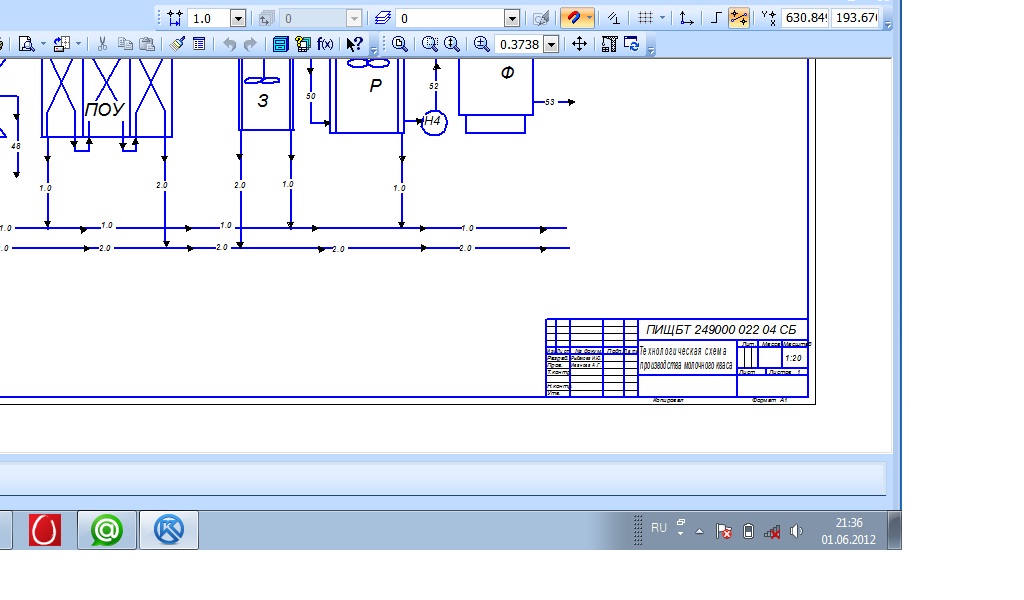Viewport: 1024px width, 600px height.
Task: Click the Action Center flag icon
Action: (x=724, y=531)
